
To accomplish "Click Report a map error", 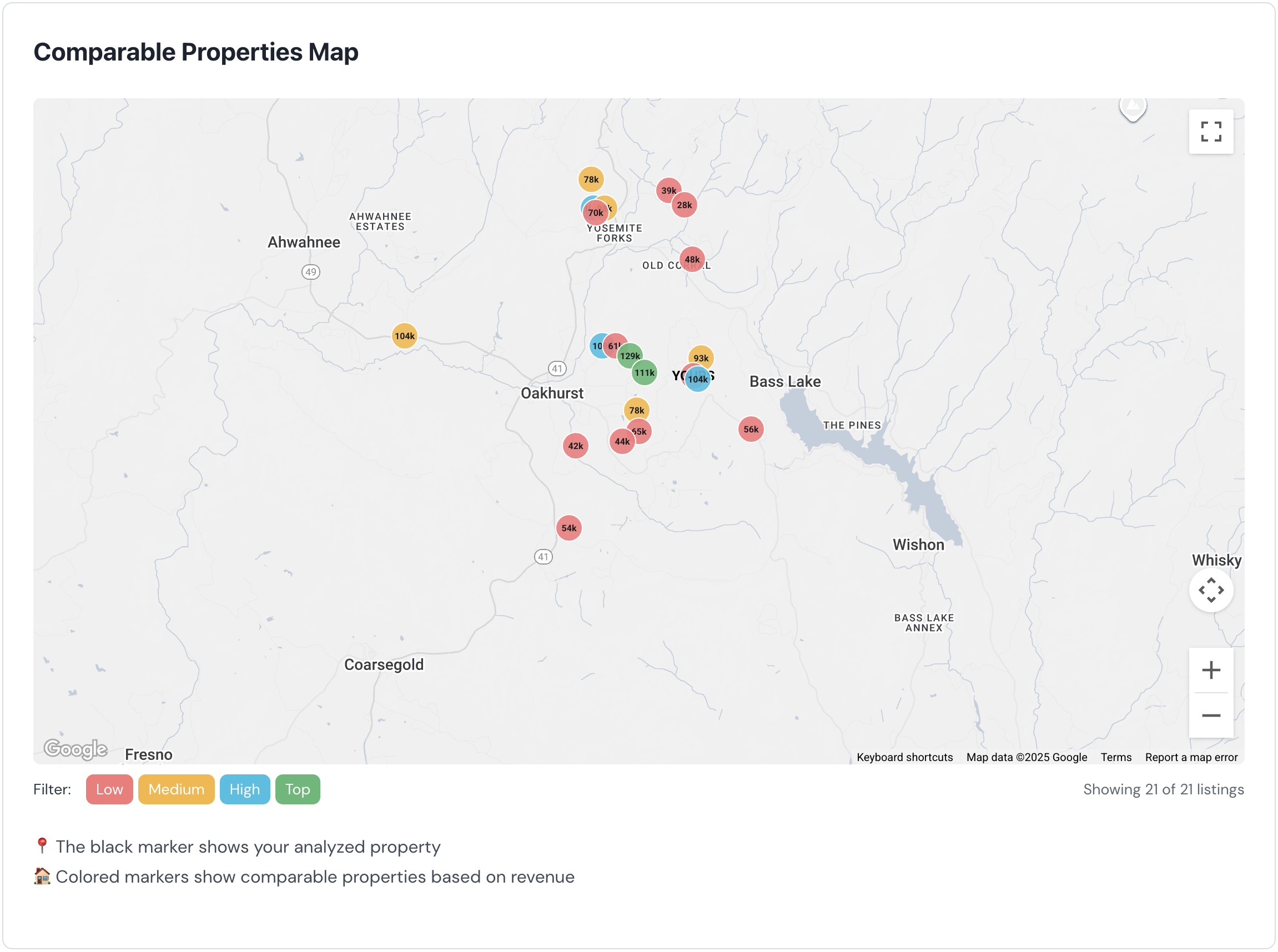I will [1191, 757].
